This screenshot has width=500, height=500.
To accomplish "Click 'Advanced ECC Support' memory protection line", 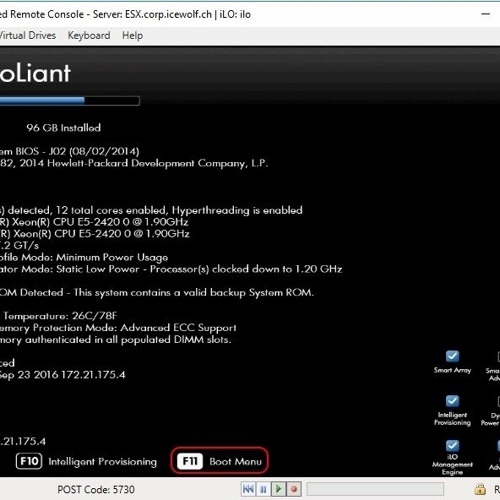I will click(x=118, y=328).
